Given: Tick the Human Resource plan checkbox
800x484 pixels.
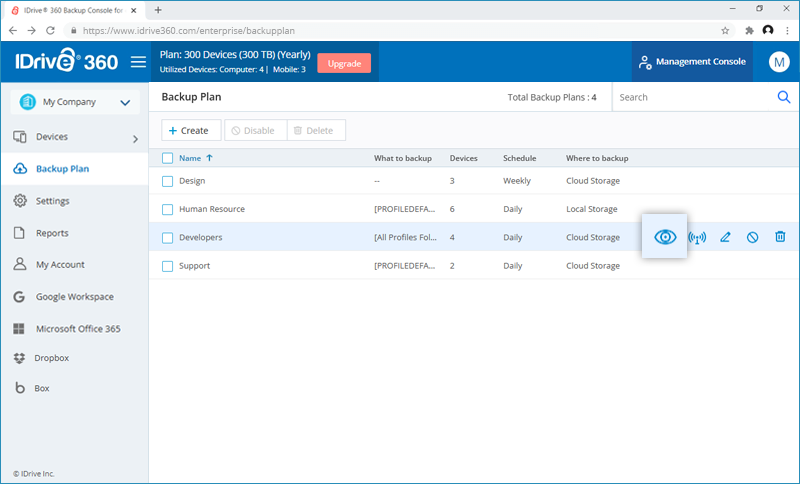Looking at the screenshot, I should point(168,209).
